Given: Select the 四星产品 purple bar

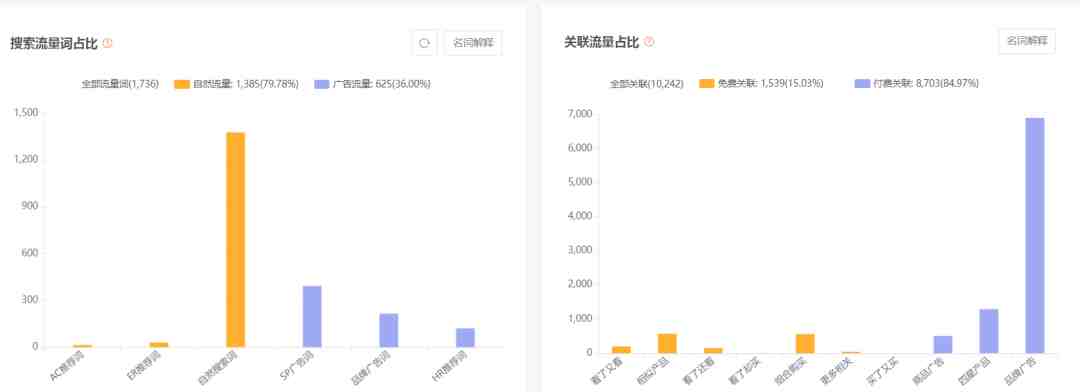Looking at the screenshot, I should point(989,331).
